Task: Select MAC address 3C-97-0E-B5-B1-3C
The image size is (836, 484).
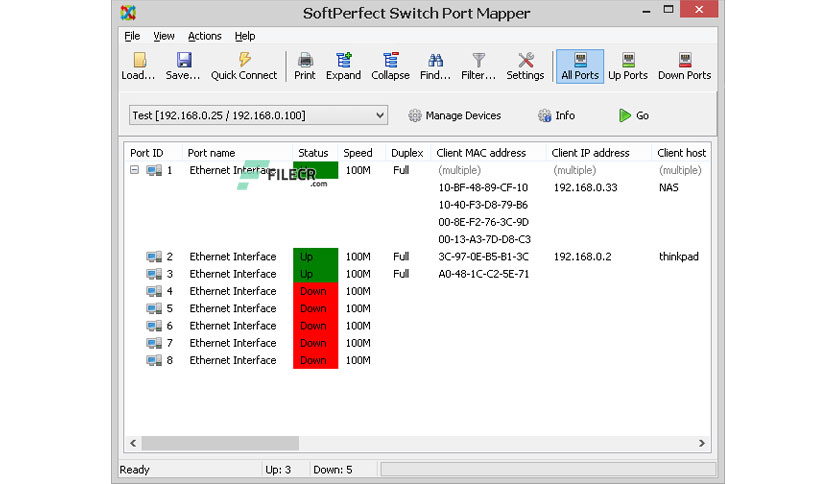Action: pos(484,257)
